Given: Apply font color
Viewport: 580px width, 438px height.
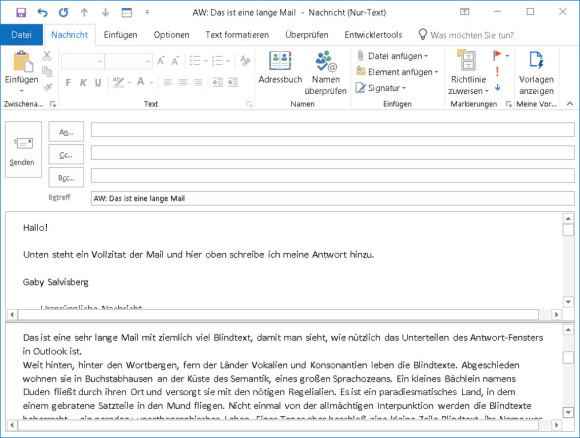Looking at the screenshot, I should (141, 82).
